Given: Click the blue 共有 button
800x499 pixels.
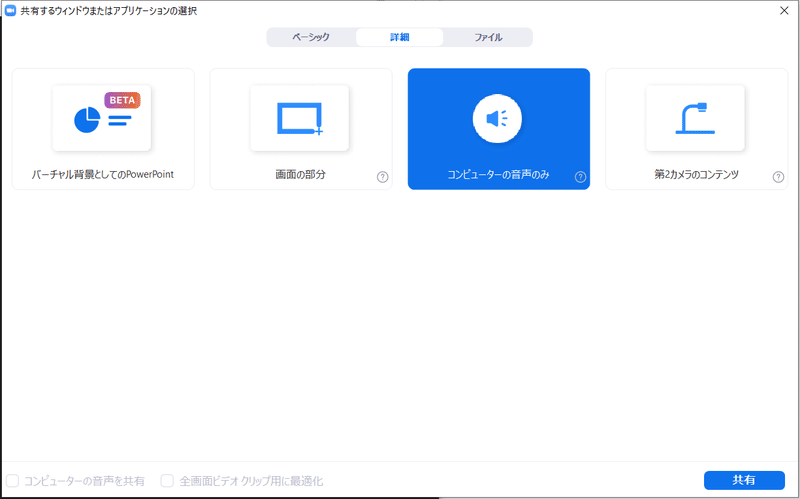Looking at the screenshot, I should point(744,480).
